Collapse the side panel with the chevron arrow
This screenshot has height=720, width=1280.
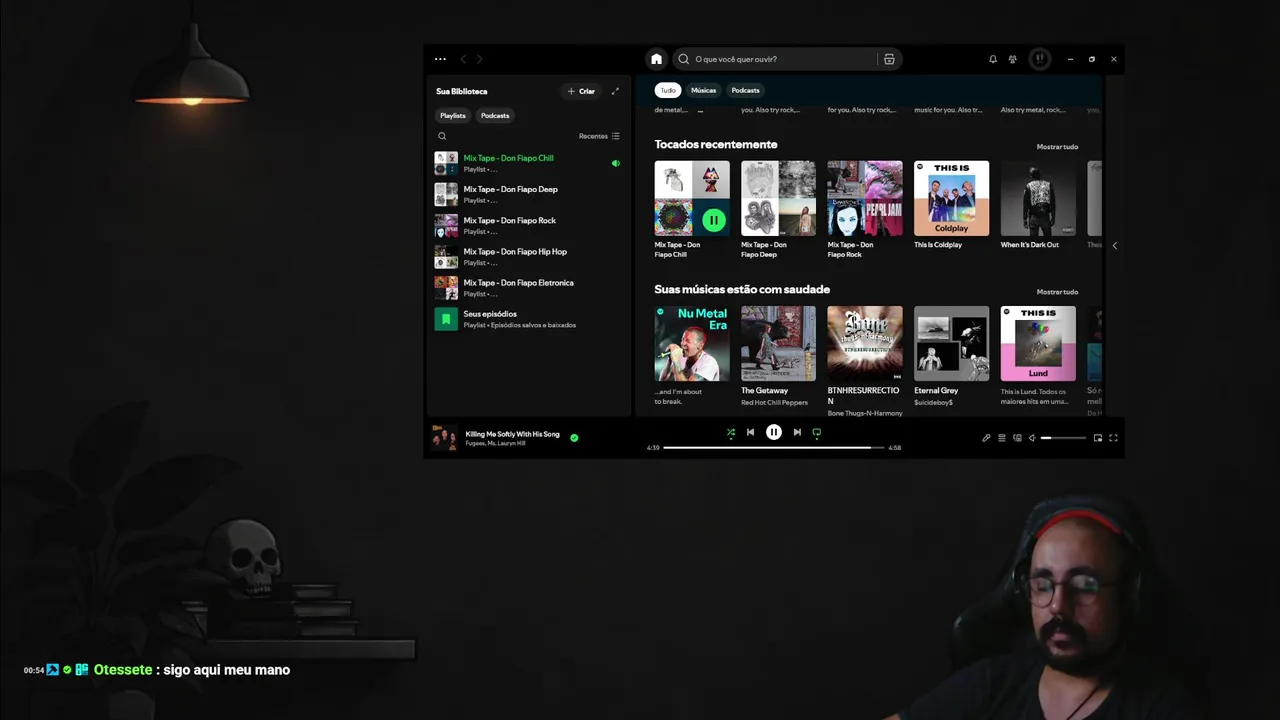1115,245
